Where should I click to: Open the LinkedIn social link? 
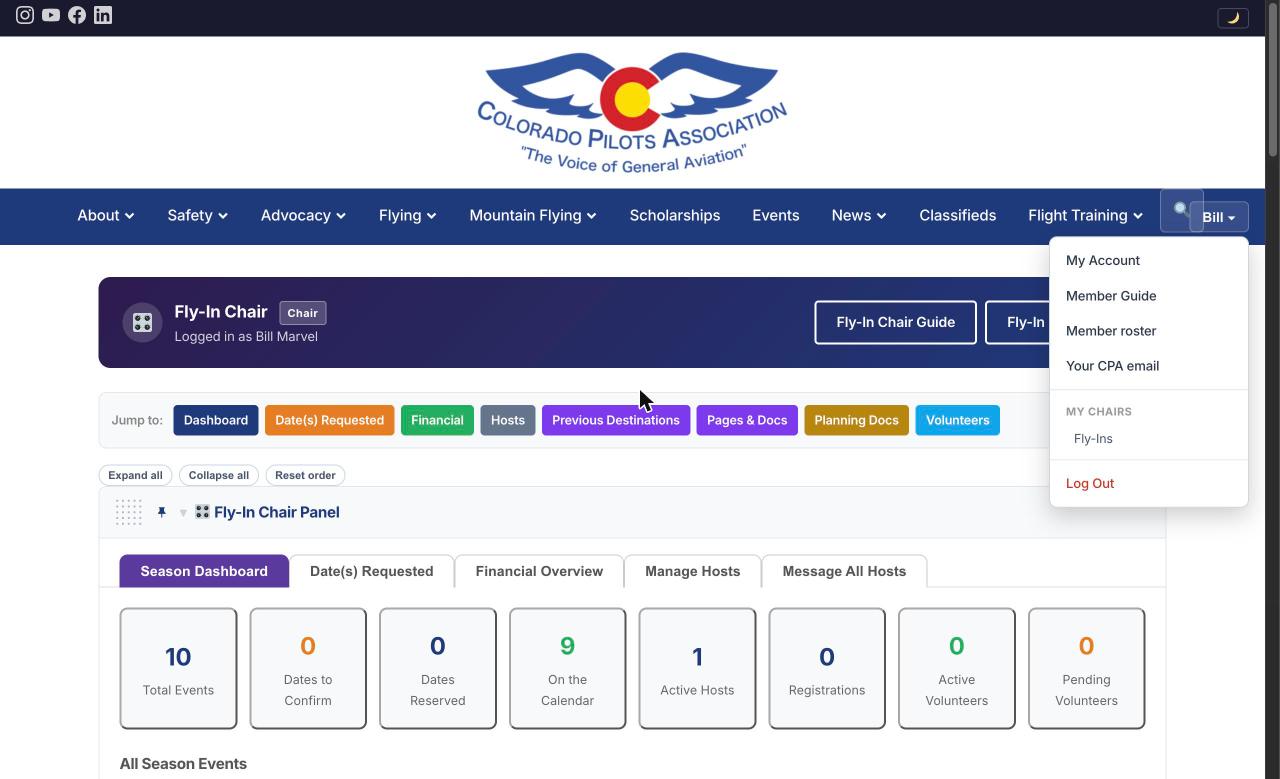pyautogui.click(x=103, y=15)
